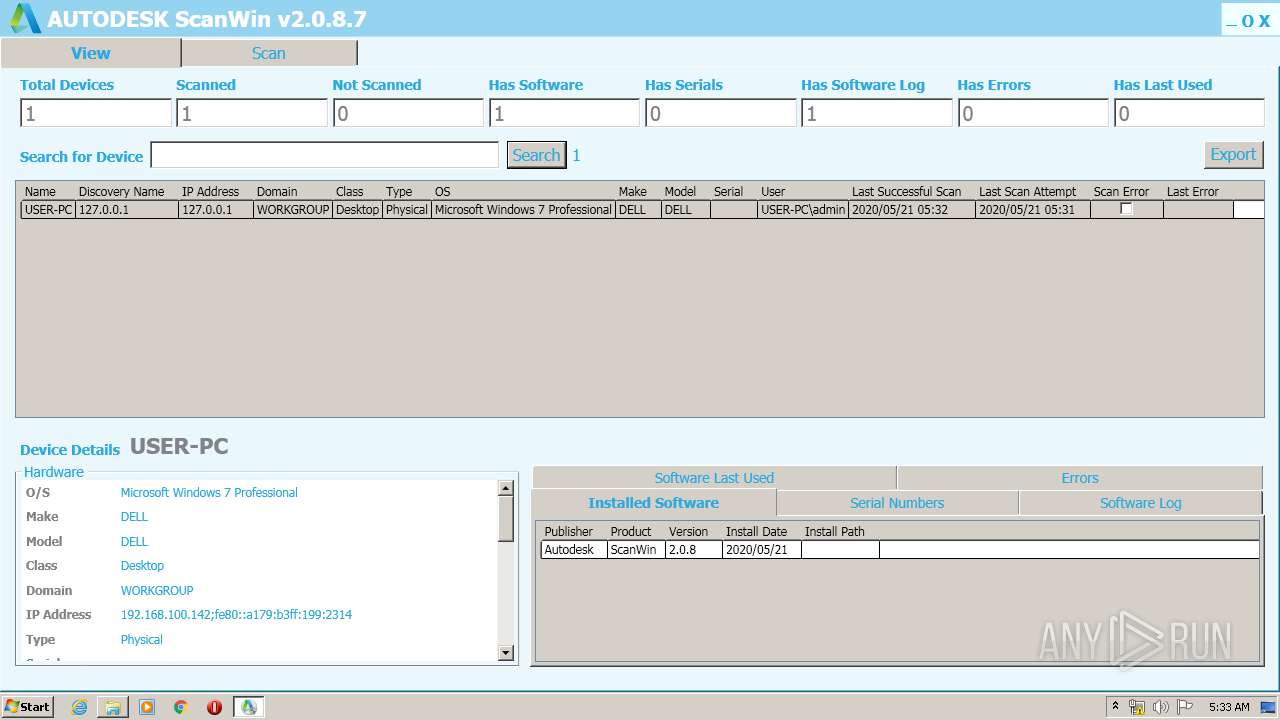This screenshot has width=1280, height=720.
Task: Click the Microsoft Windows 7 Professional table cell
Action: pos(523,210)
